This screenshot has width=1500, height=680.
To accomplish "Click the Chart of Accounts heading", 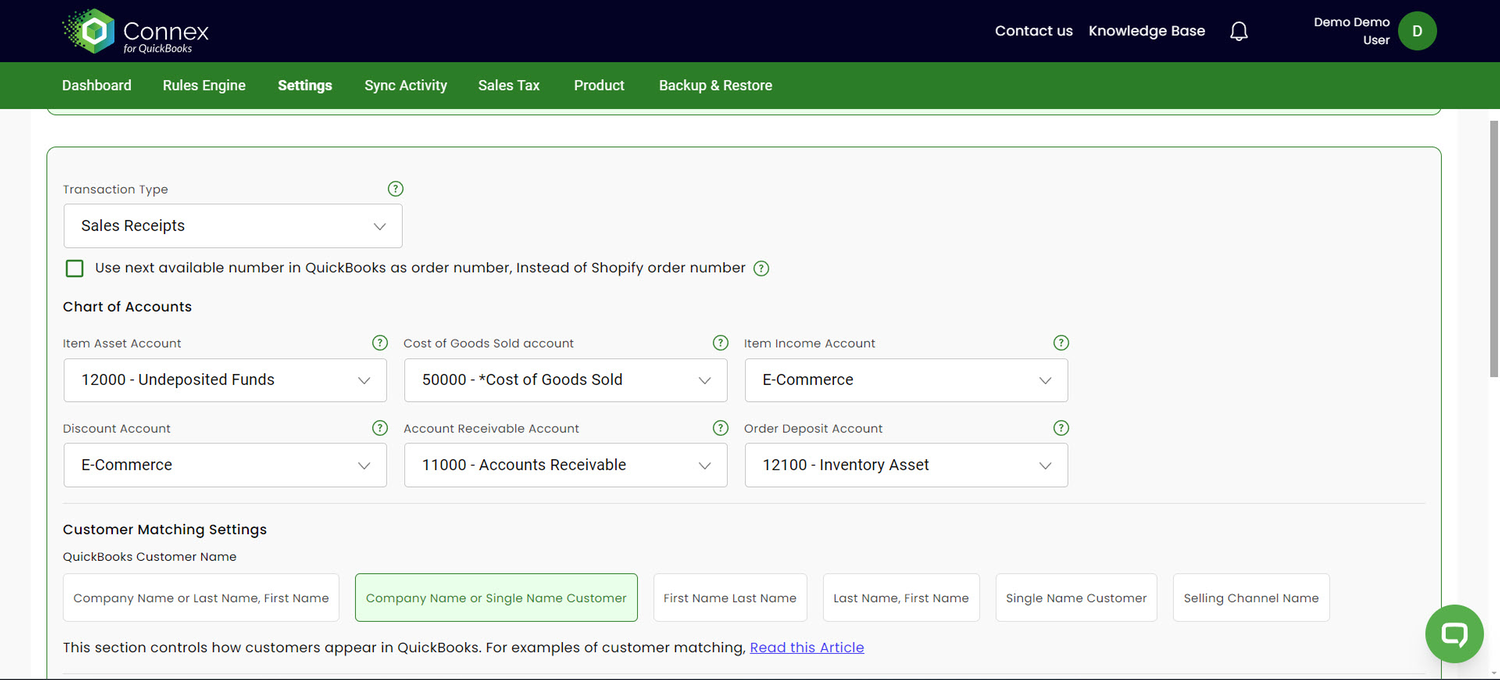I will click(127, 307).
